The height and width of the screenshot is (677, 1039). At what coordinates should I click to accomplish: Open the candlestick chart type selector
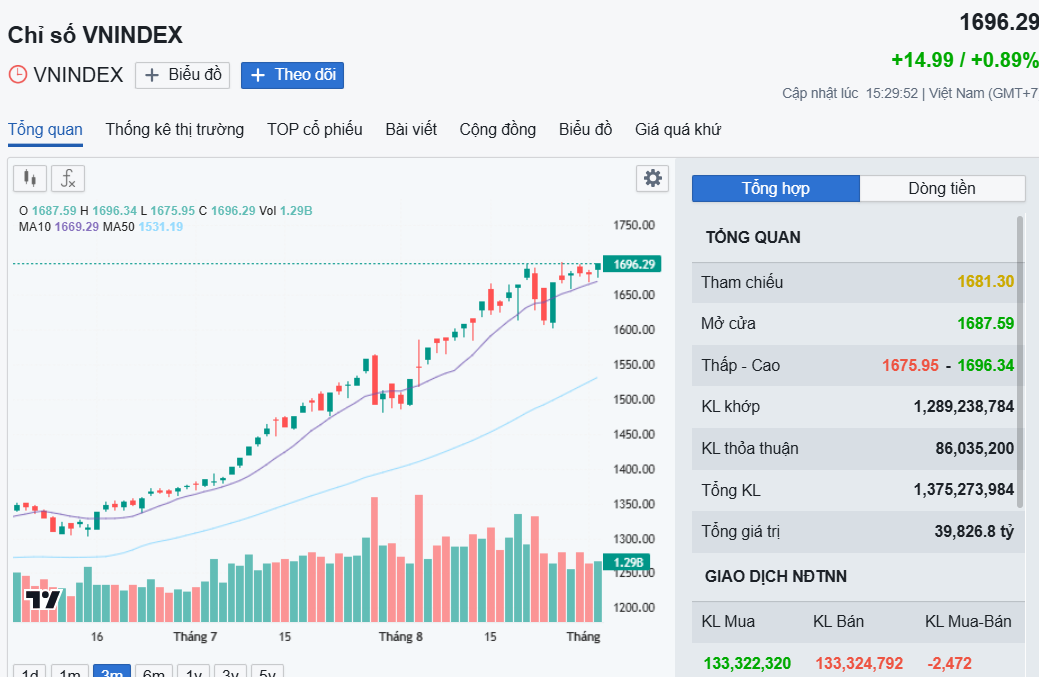[30, 178]
